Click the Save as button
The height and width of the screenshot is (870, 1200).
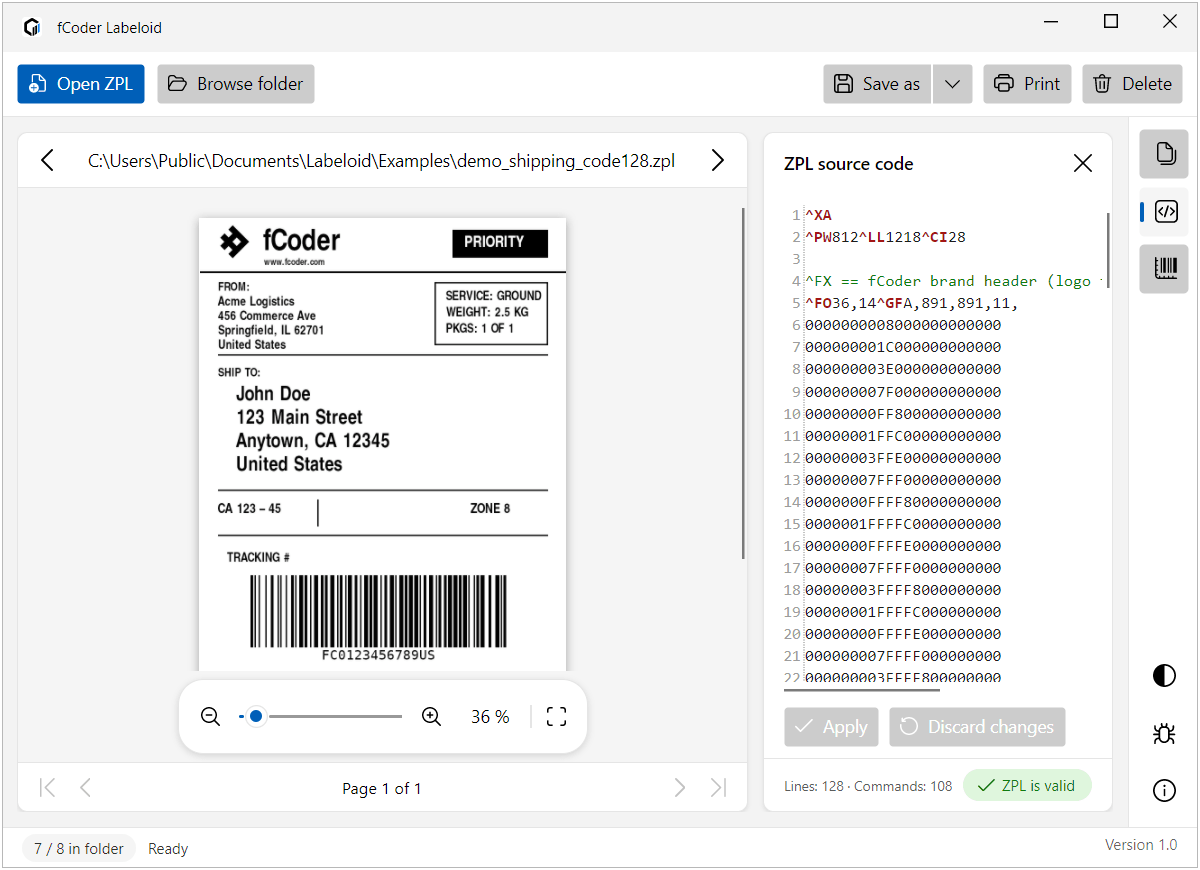(x=877, y=84)
